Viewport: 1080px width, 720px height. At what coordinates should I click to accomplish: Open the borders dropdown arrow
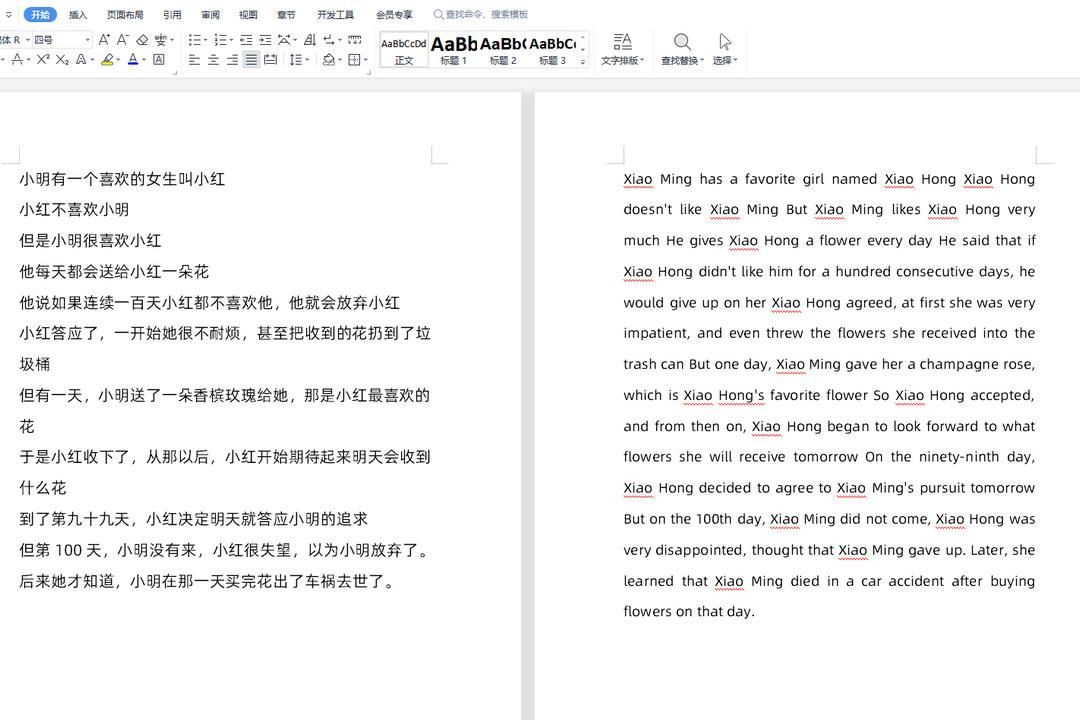[366, 60]
